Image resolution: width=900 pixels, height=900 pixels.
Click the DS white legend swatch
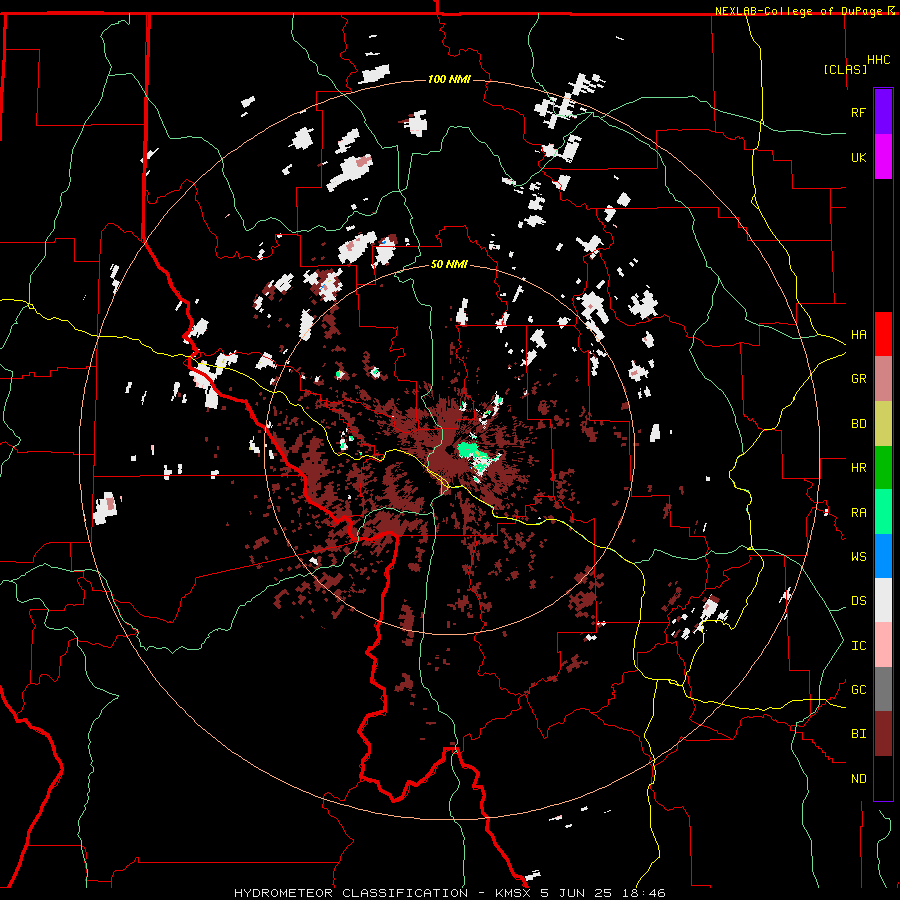click(x=883, y=601)
